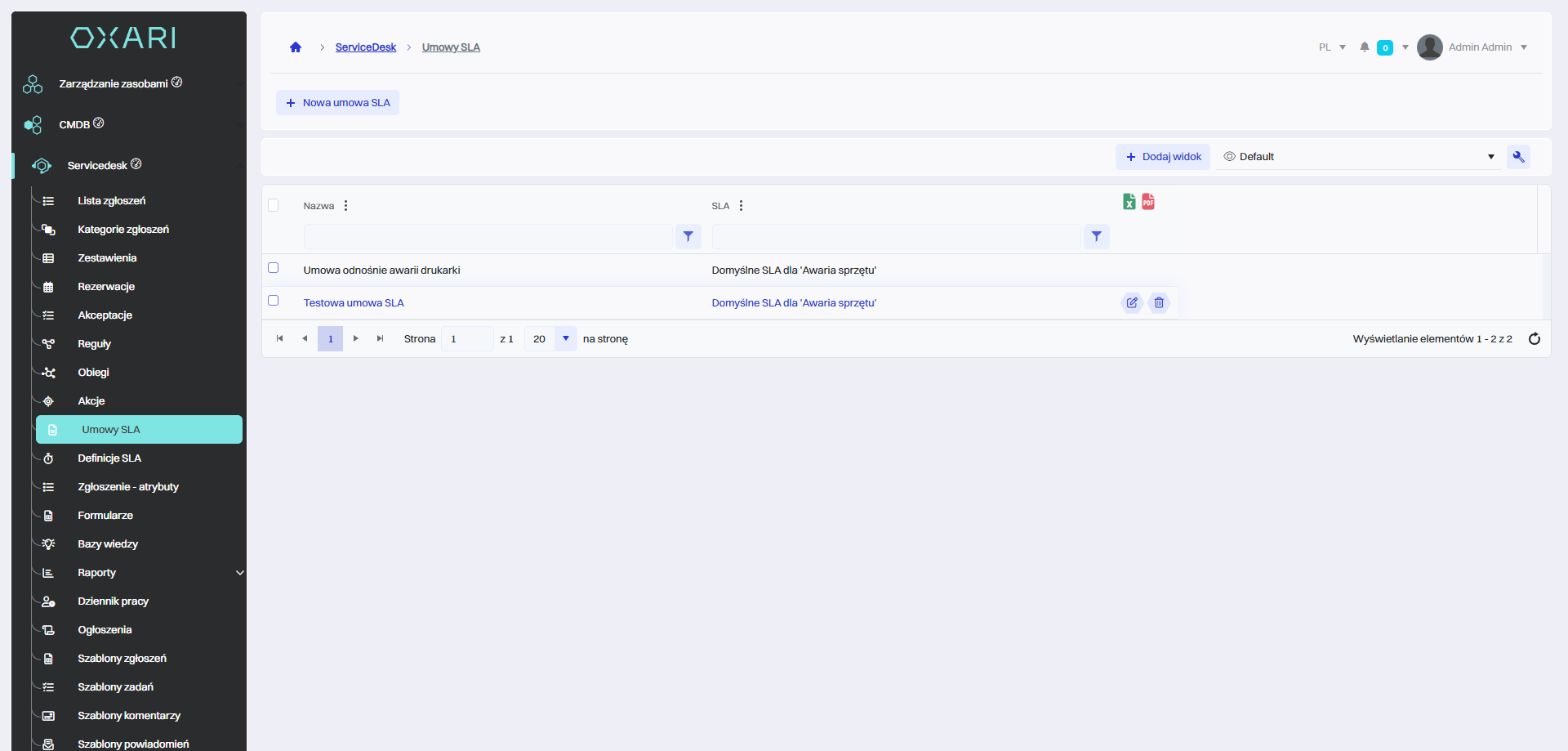Delete the Testowa umowa SLA row

pyautogui.click(x=1159, y=303)
